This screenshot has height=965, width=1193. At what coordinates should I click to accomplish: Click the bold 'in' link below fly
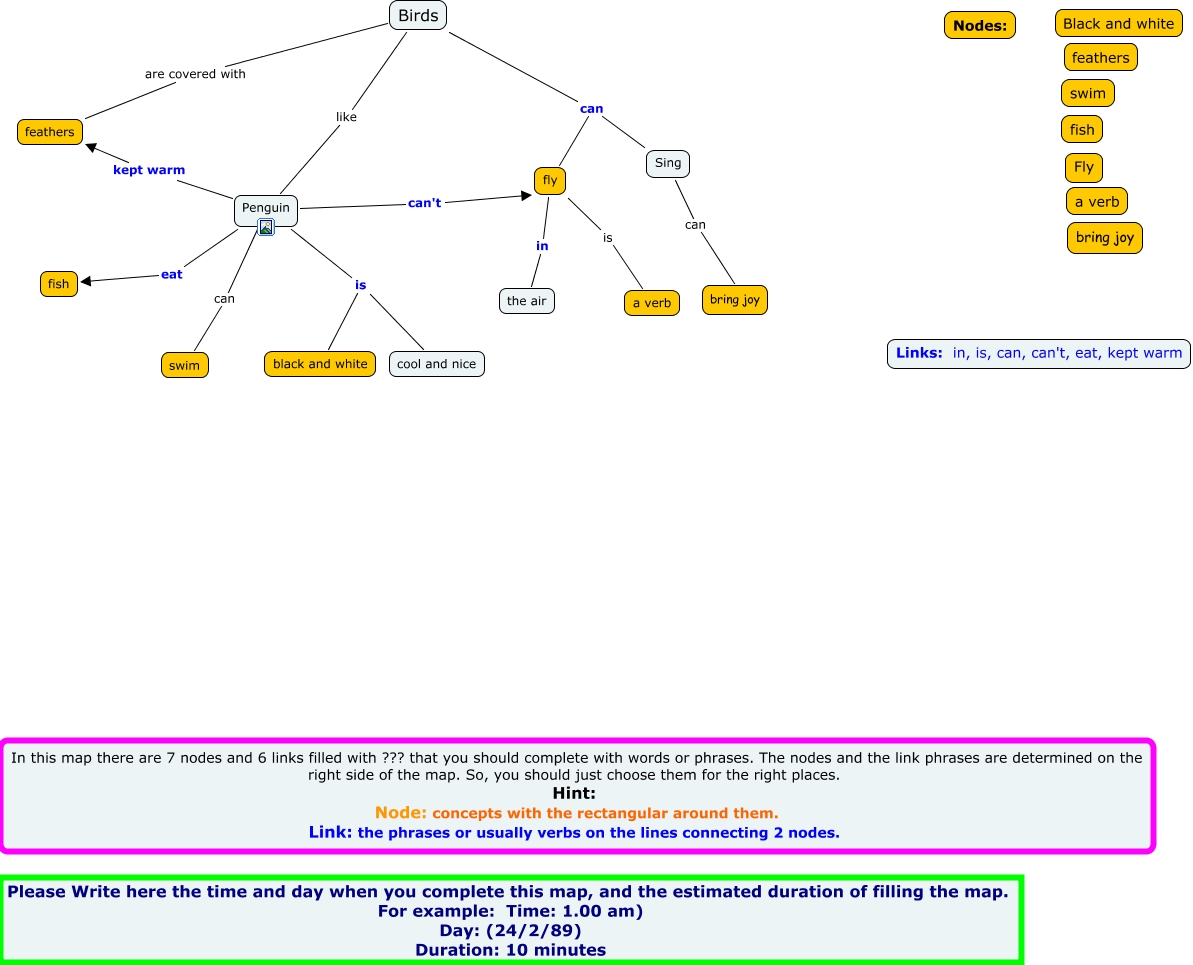pyautogui.click(x=542, y=246)
